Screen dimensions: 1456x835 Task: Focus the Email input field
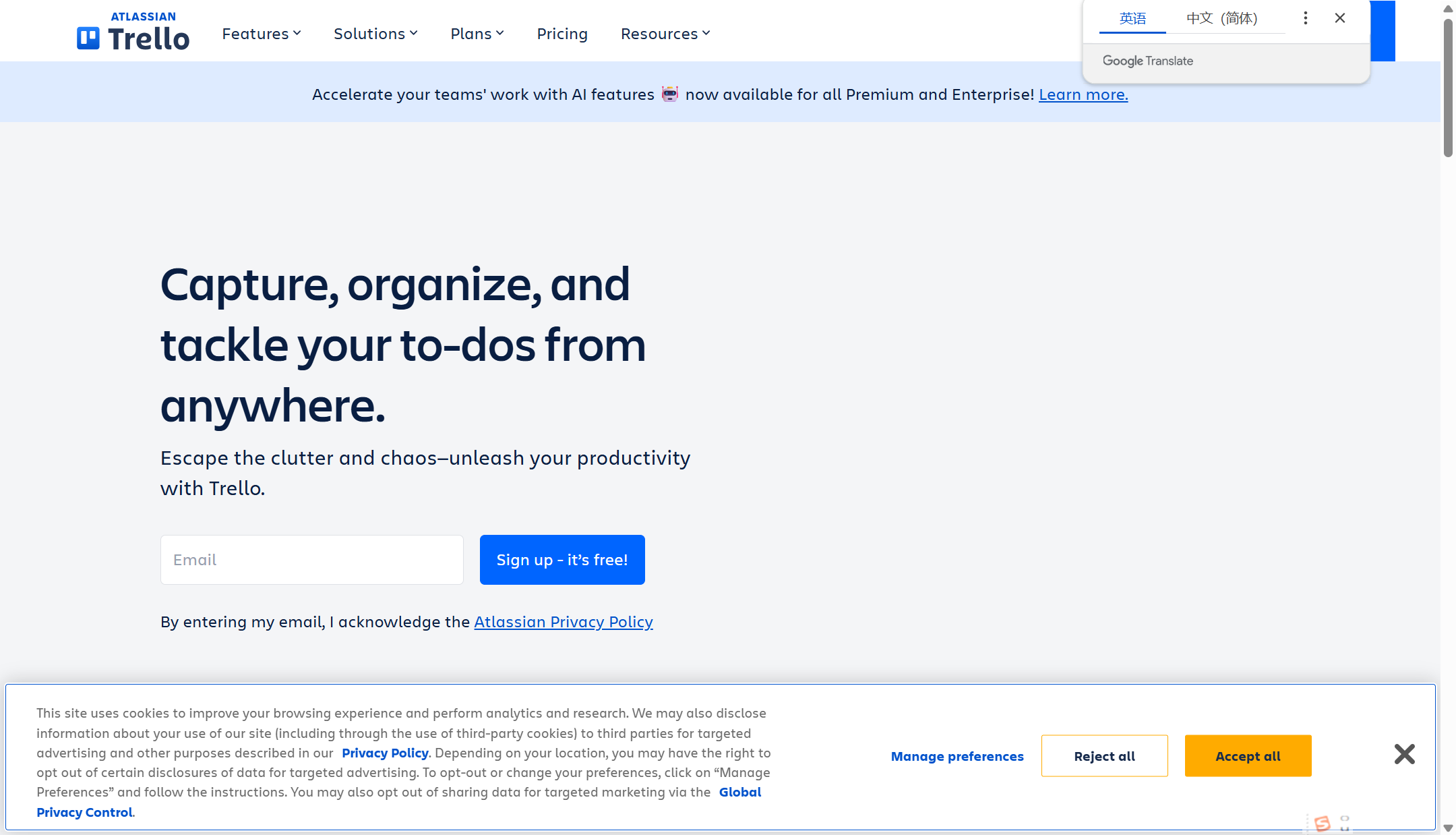(311, 560)
